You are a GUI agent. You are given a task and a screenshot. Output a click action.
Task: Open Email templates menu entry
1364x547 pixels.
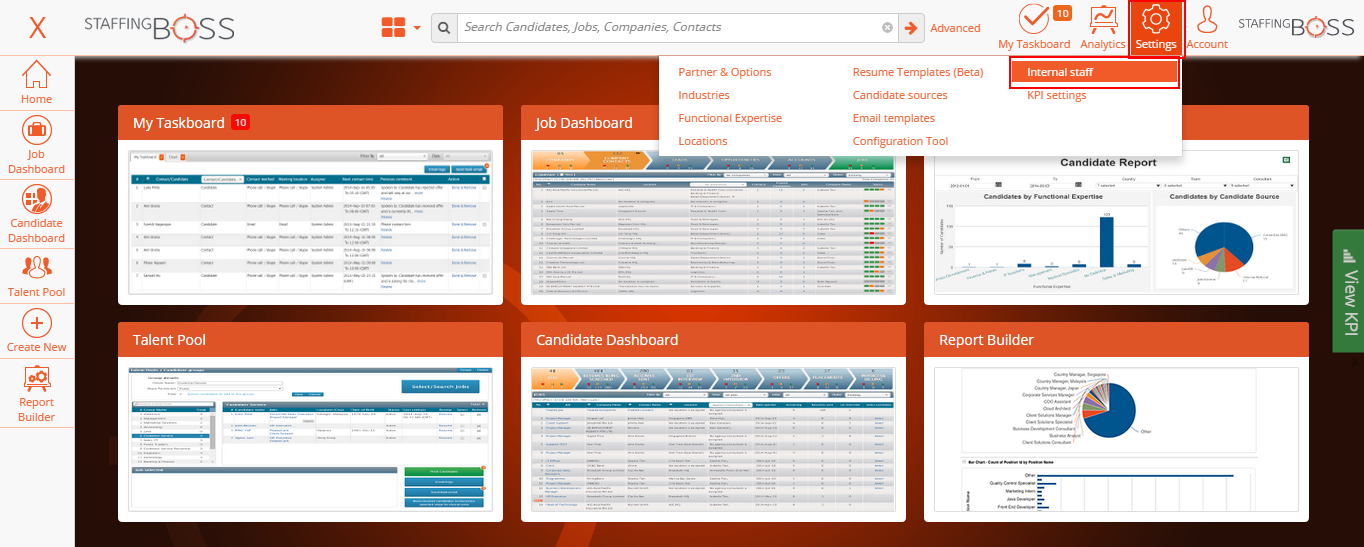tap(894, 118)
